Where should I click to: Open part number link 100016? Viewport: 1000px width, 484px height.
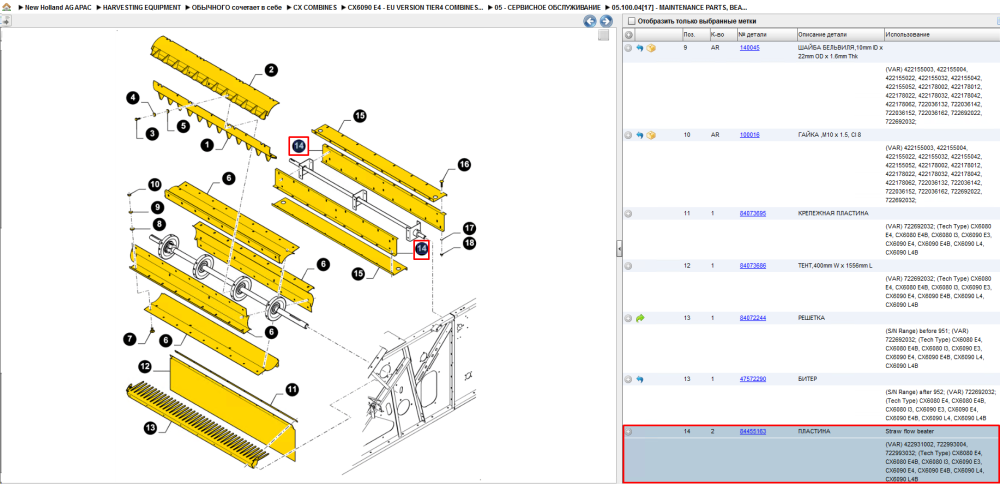[x=749, y=135]
